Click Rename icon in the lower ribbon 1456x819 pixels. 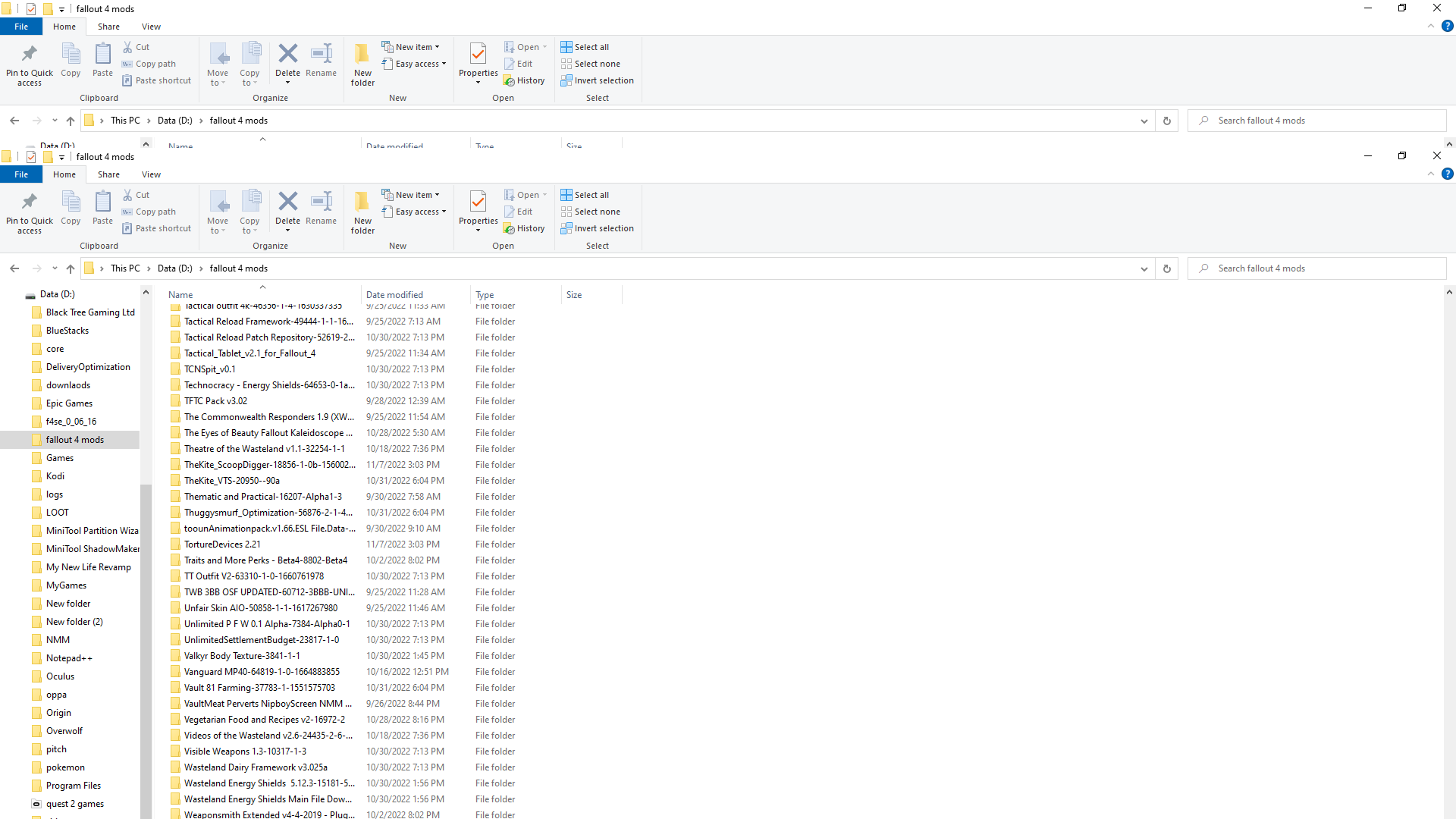[321, 209]
